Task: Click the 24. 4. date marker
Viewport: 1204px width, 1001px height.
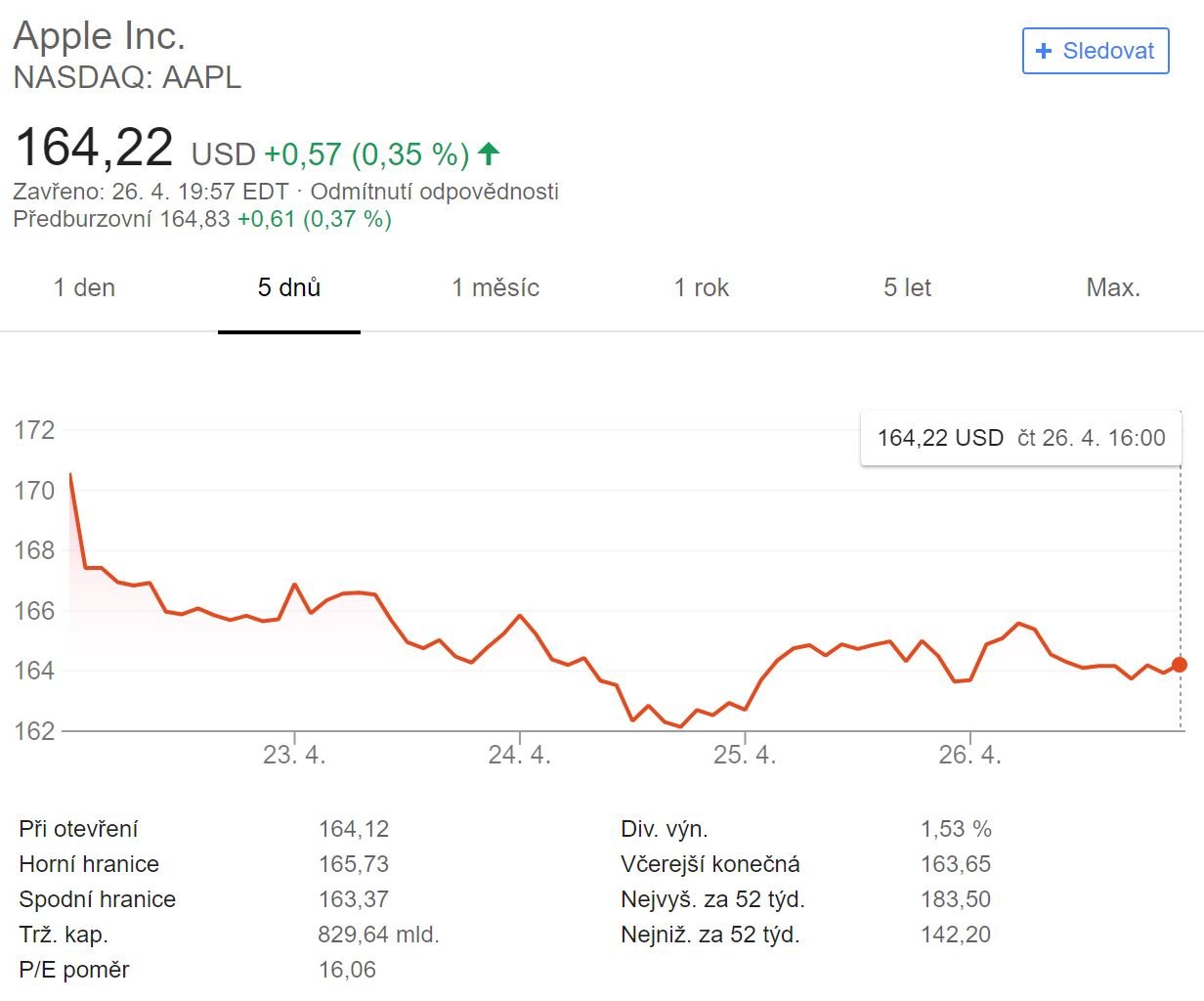Action: (520, 755)
